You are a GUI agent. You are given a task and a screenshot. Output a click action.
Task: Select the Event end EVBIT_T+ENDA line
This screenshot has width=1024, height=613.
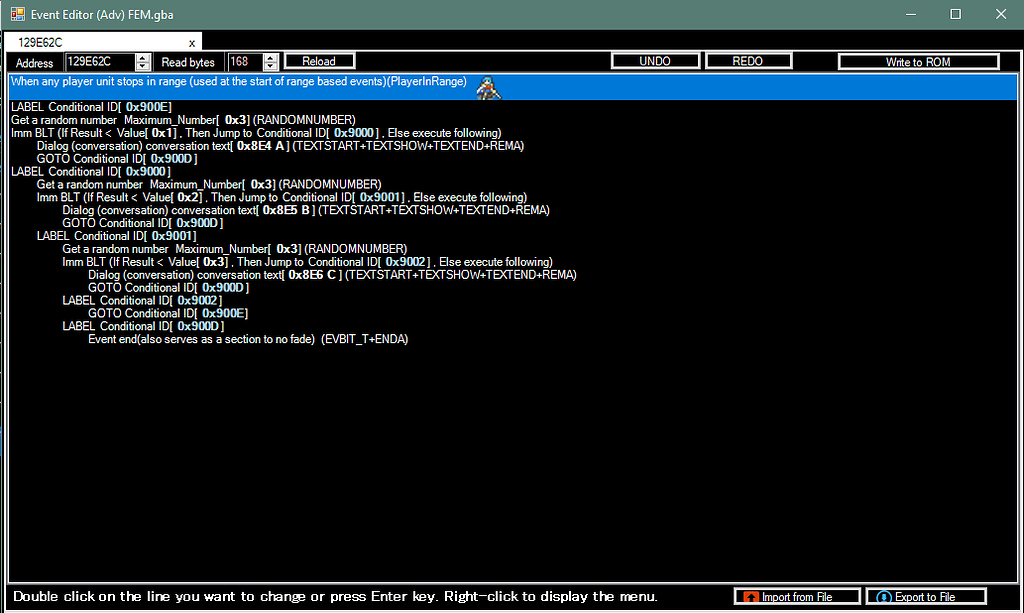(x=248, y=339)
